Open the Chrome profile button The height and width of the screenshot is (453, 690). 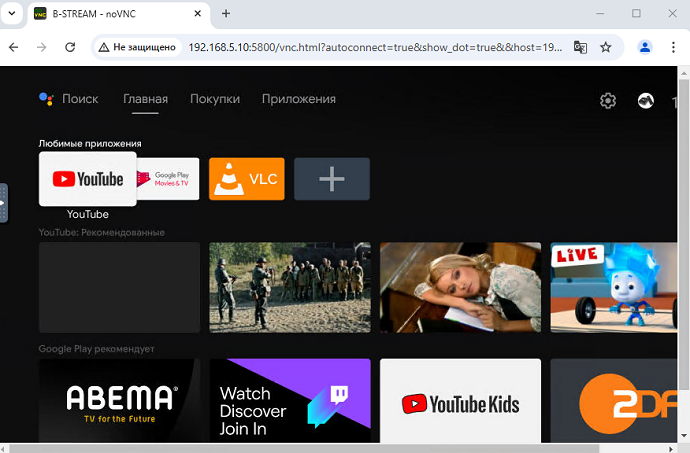(645, 47)
